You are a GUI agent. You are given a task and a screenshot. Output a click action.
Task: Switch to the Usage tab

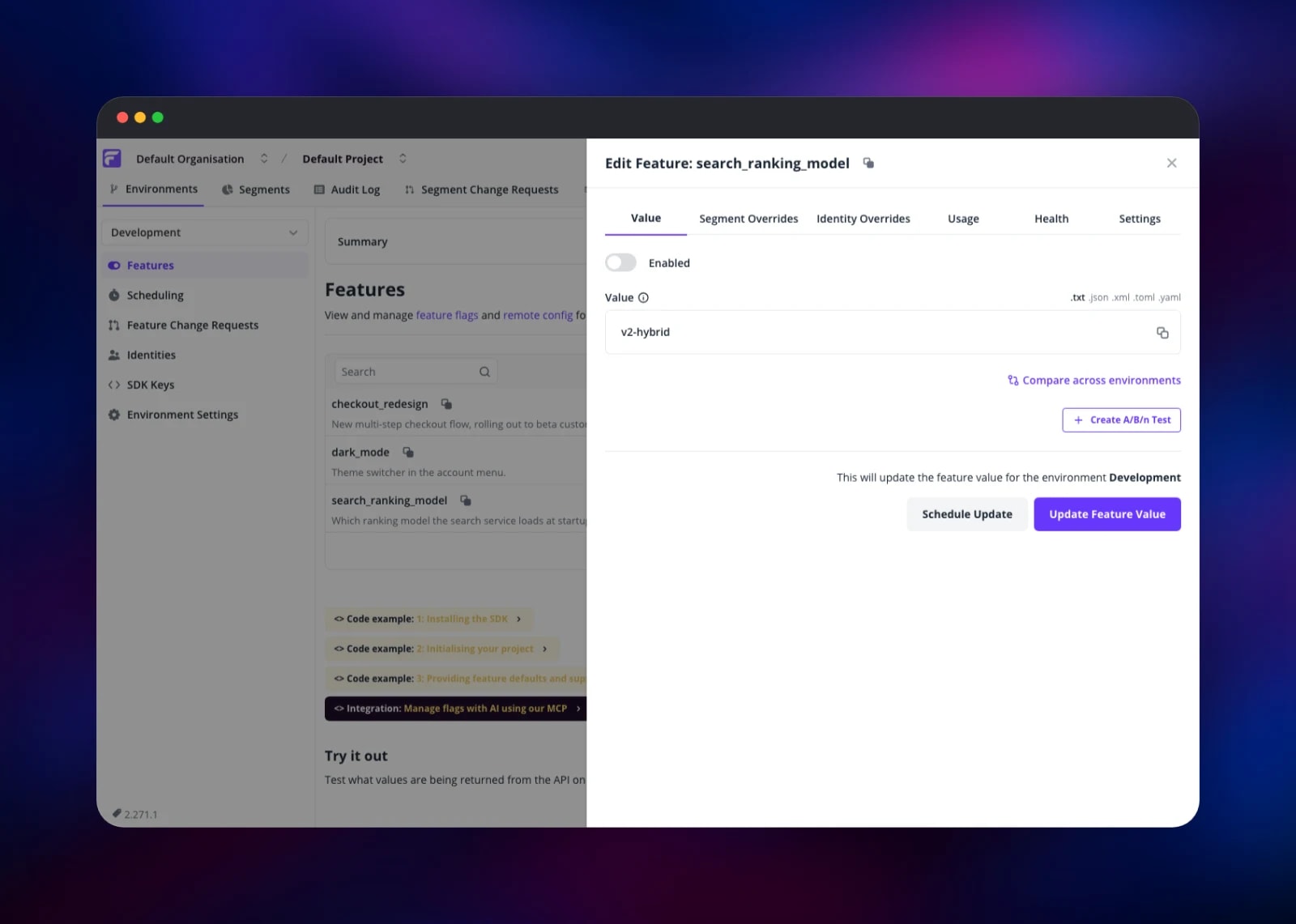[963, 219]
